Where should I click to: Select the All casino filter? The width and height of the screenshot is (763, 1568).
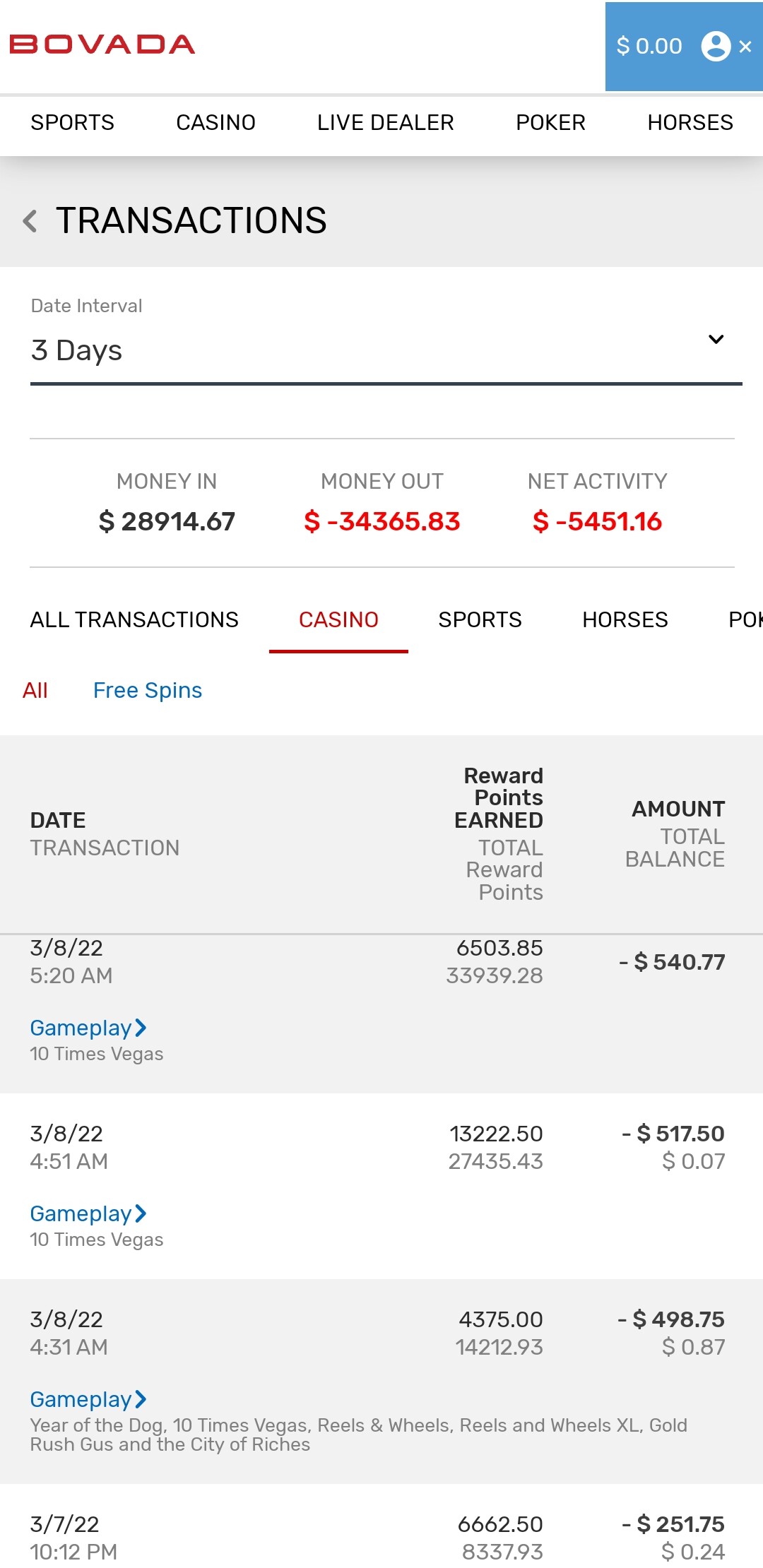[35, 690]
